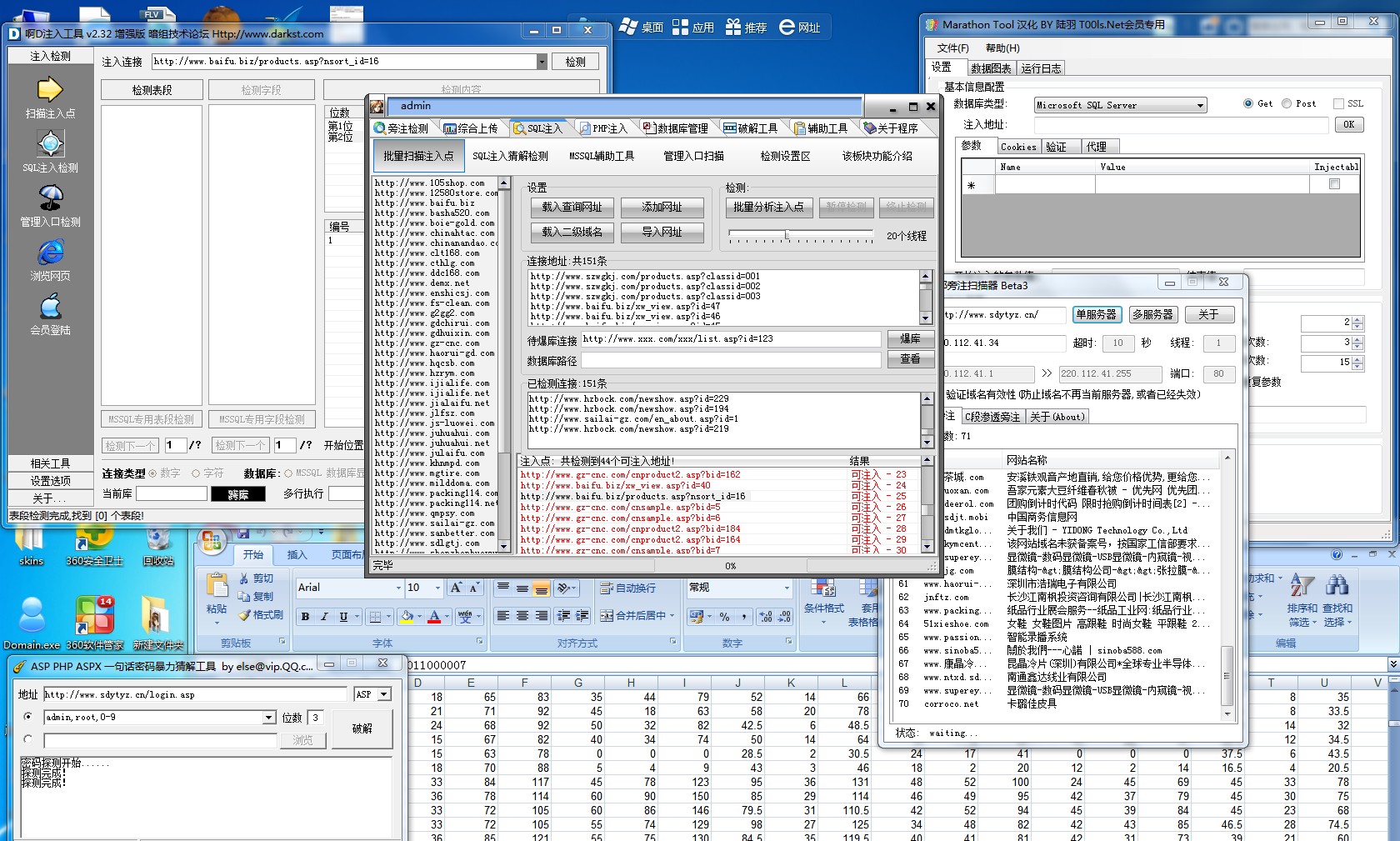Screen dimensions: 1400x841
Task: Click the Excel Office orb button
Action: click(212, 542)
